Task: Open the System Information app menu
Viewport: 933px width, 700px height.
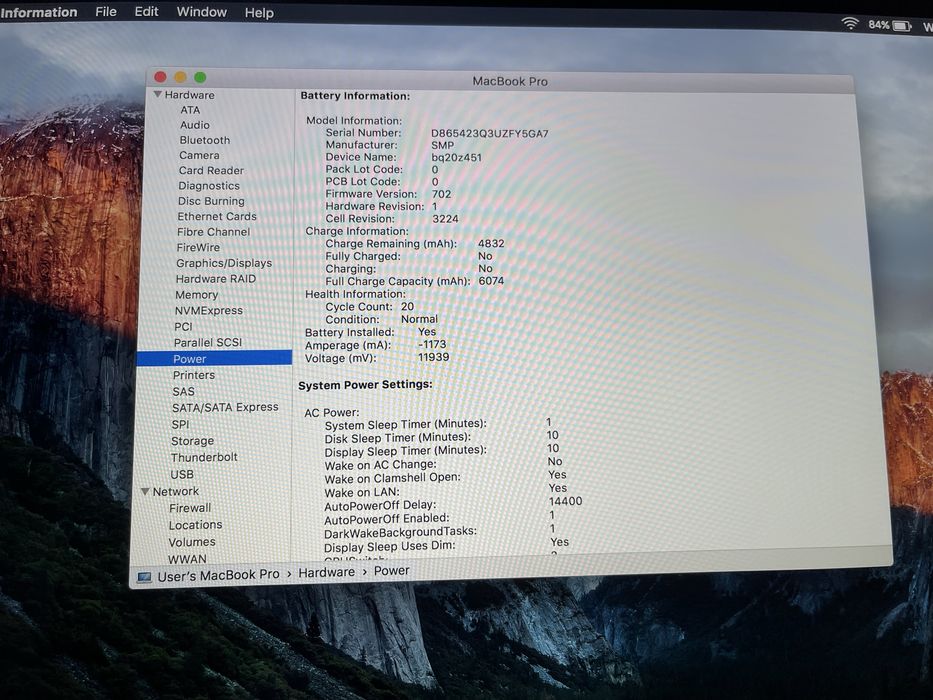Action: pyautogui.click(x=39, y=12)
